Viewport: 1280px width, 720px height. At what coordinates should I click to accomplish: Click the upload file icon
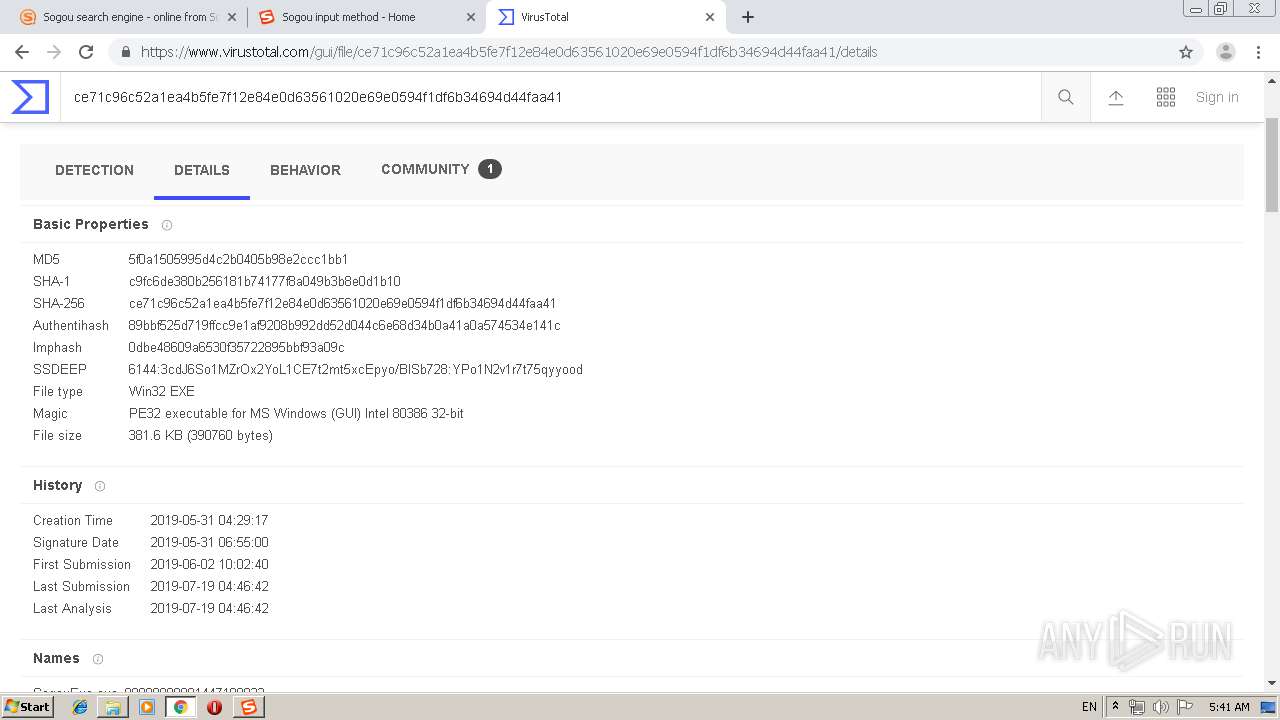click(x=1116, y=97)
